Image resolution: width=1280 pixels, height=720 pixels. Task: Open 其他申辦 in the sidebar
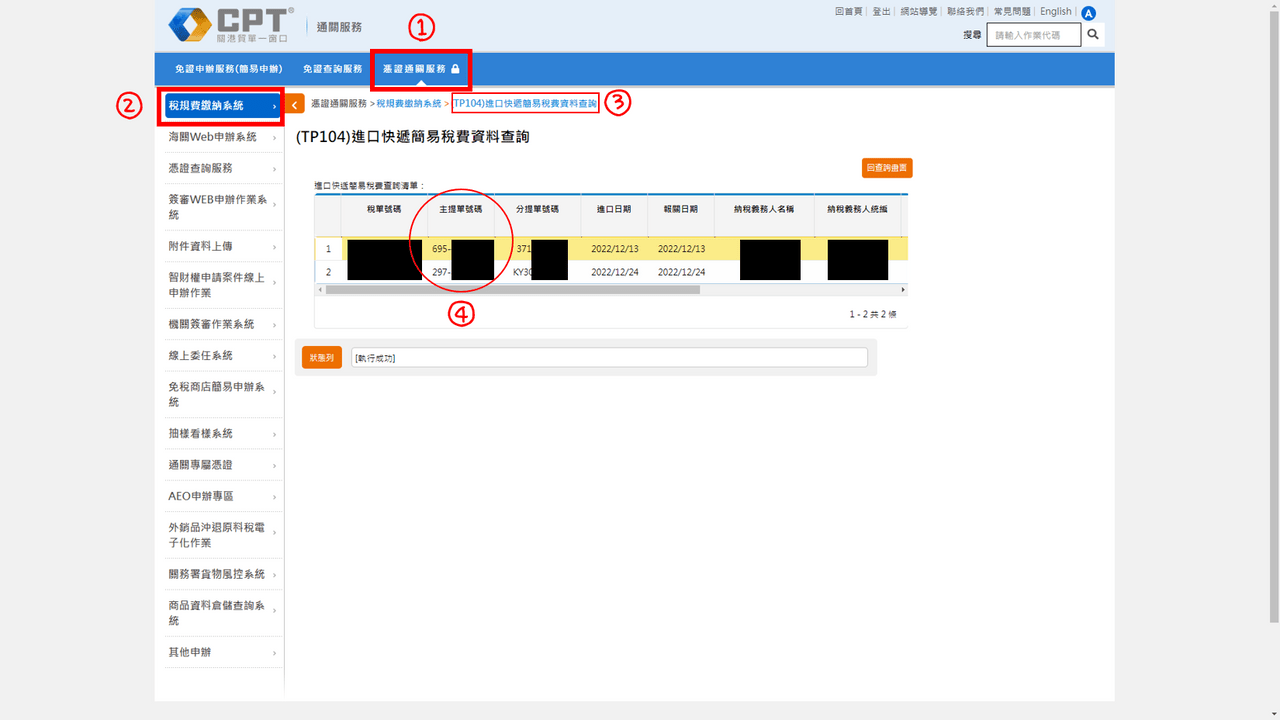pos(222,652)
